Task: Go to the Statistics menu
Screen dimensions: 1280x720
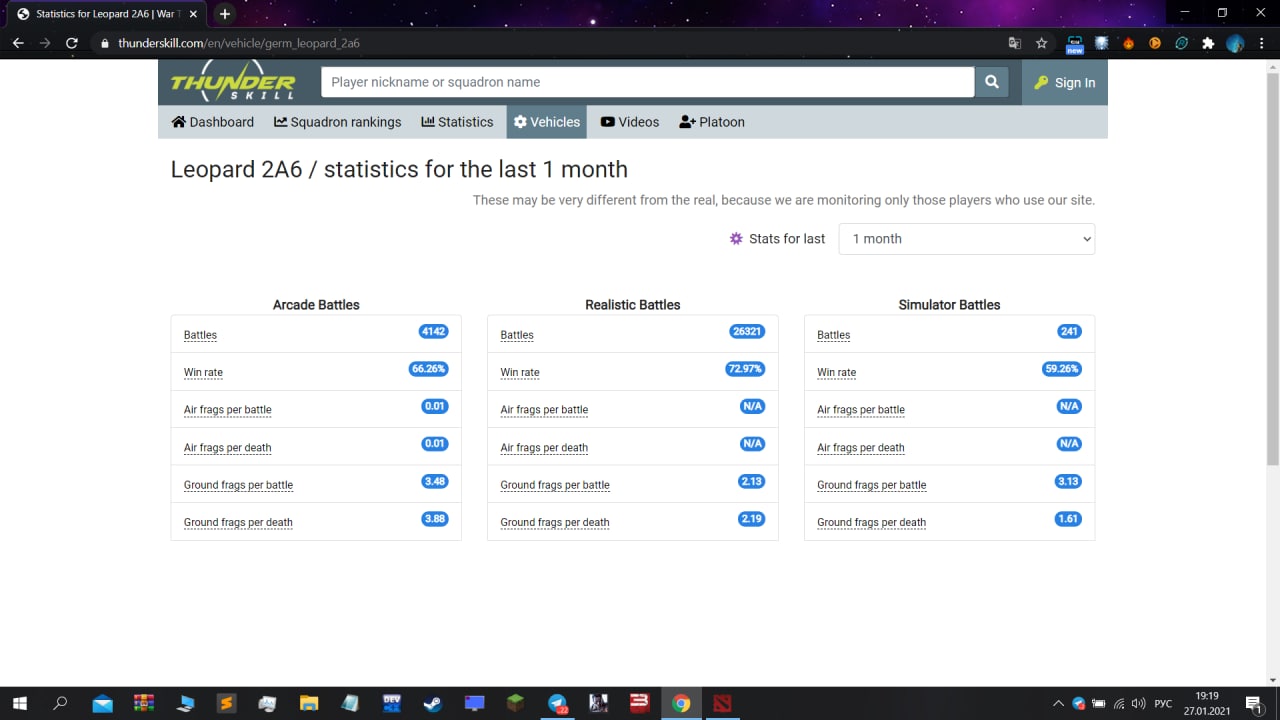Action: click(457, 122)
